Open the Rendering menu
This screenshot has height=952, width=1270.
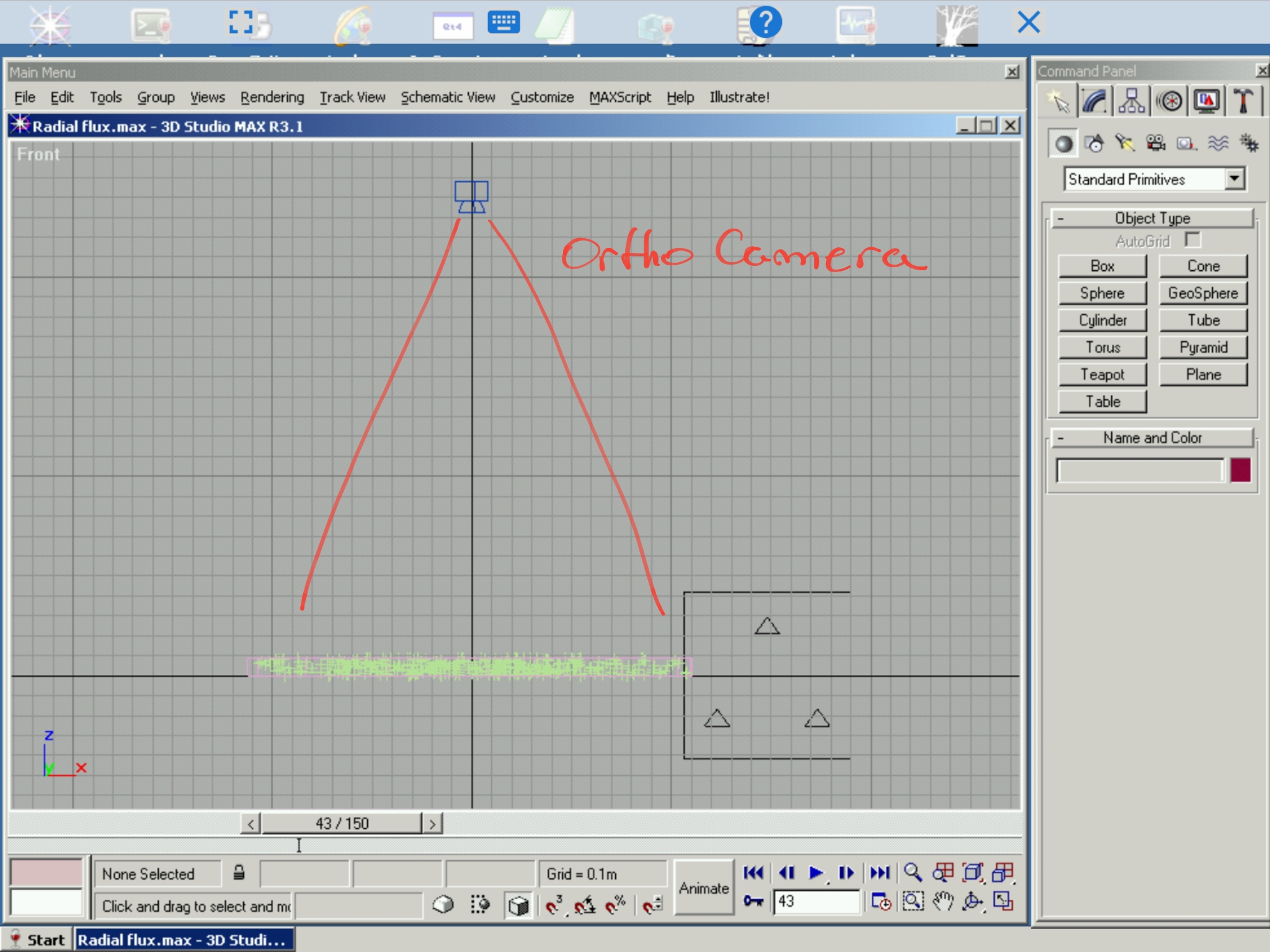click(272, 97)
